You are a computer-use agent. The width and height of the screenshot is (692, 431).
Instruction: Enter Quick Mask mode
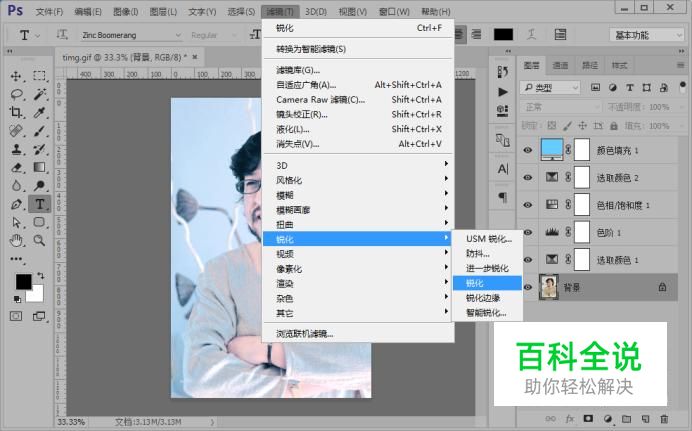16,316
